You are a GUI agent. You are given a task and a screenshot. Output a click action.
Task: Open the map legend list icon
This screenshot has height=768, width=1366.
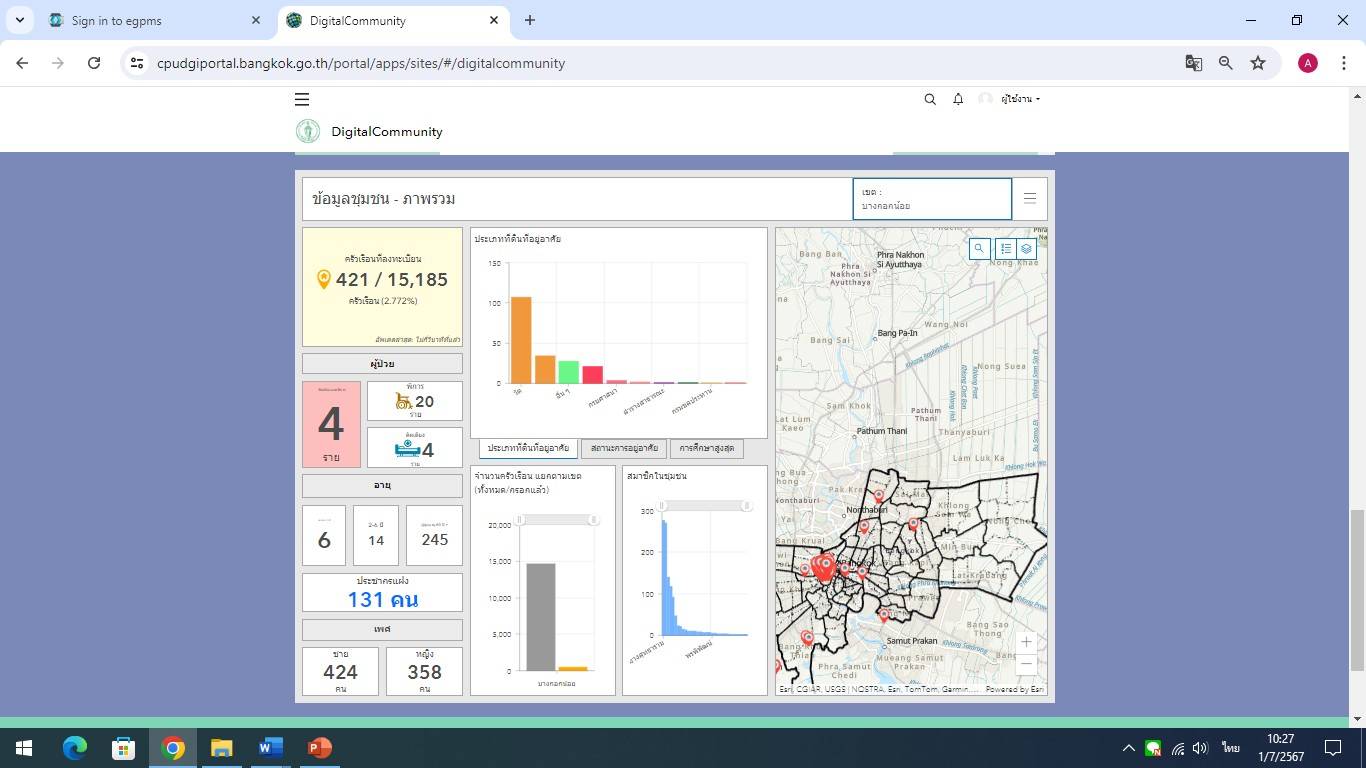(x=1006, y=249)
